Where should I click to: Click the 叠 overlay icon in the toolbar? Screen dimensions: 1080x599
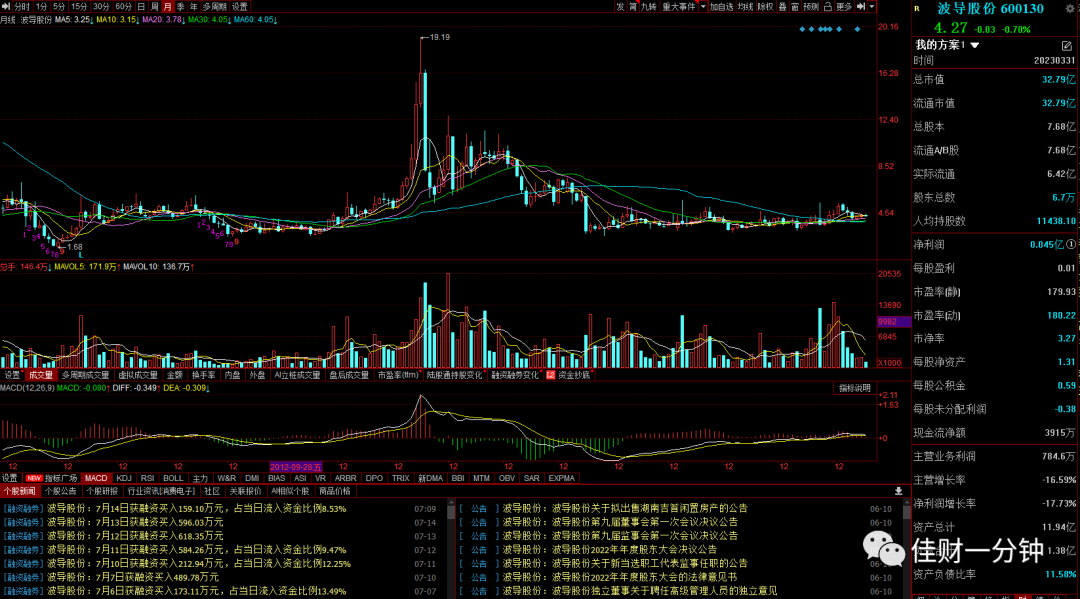(782, 6)
